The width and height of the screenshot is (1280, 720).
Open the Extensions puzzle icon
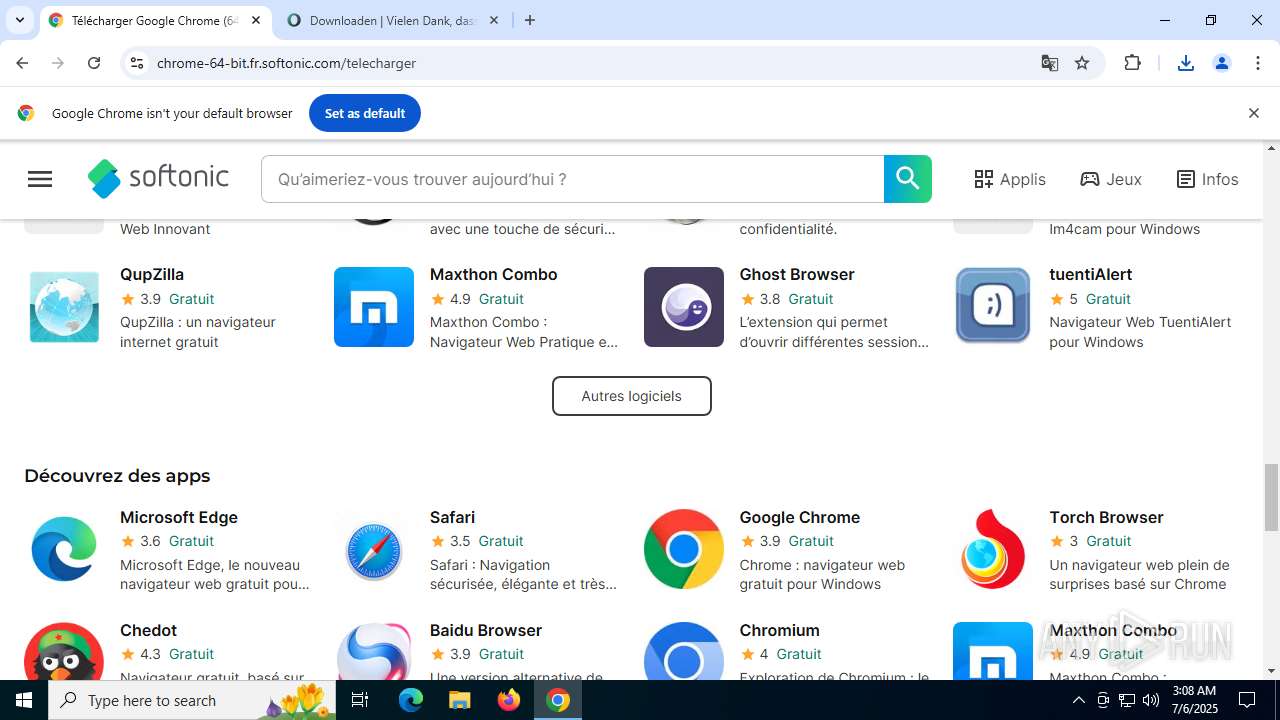tap(1132, 63)
